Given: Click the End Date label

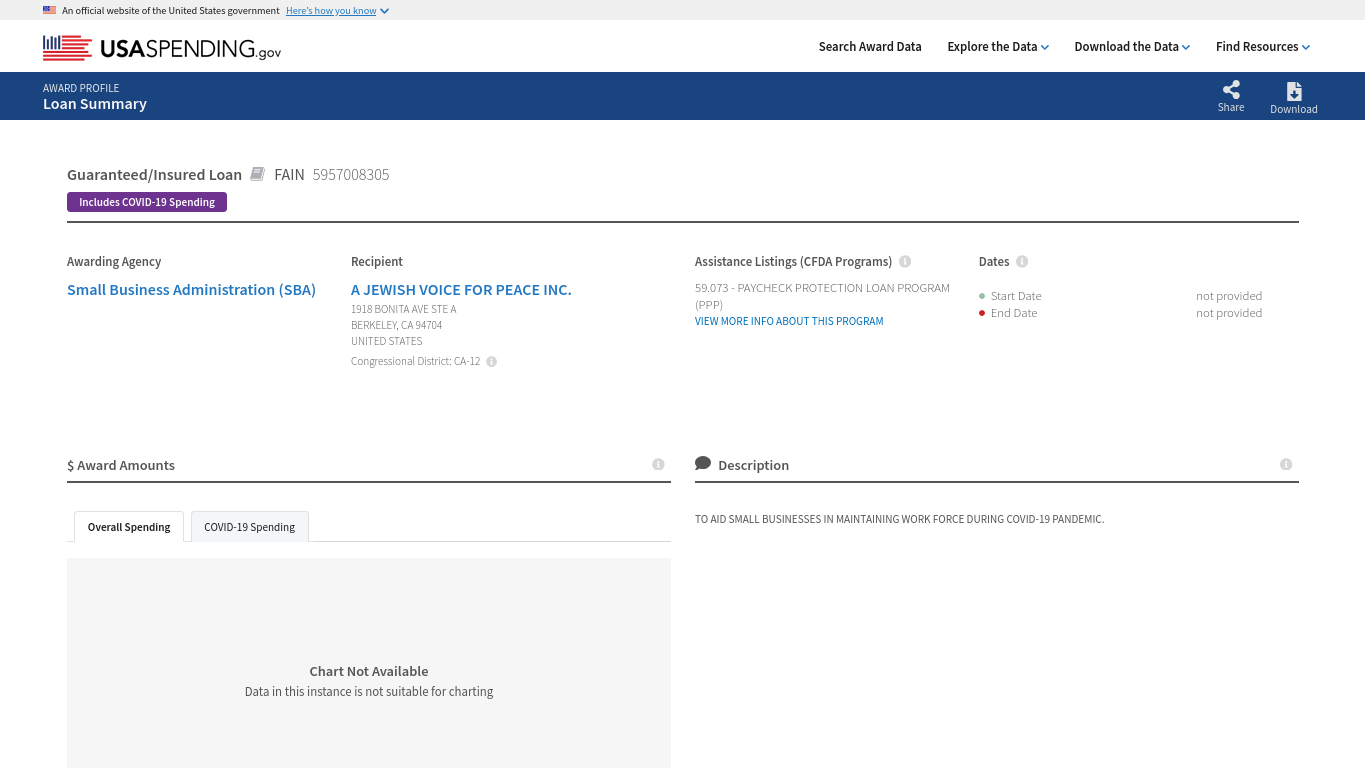Looking at the screenshot, I should click(1014, 313).
